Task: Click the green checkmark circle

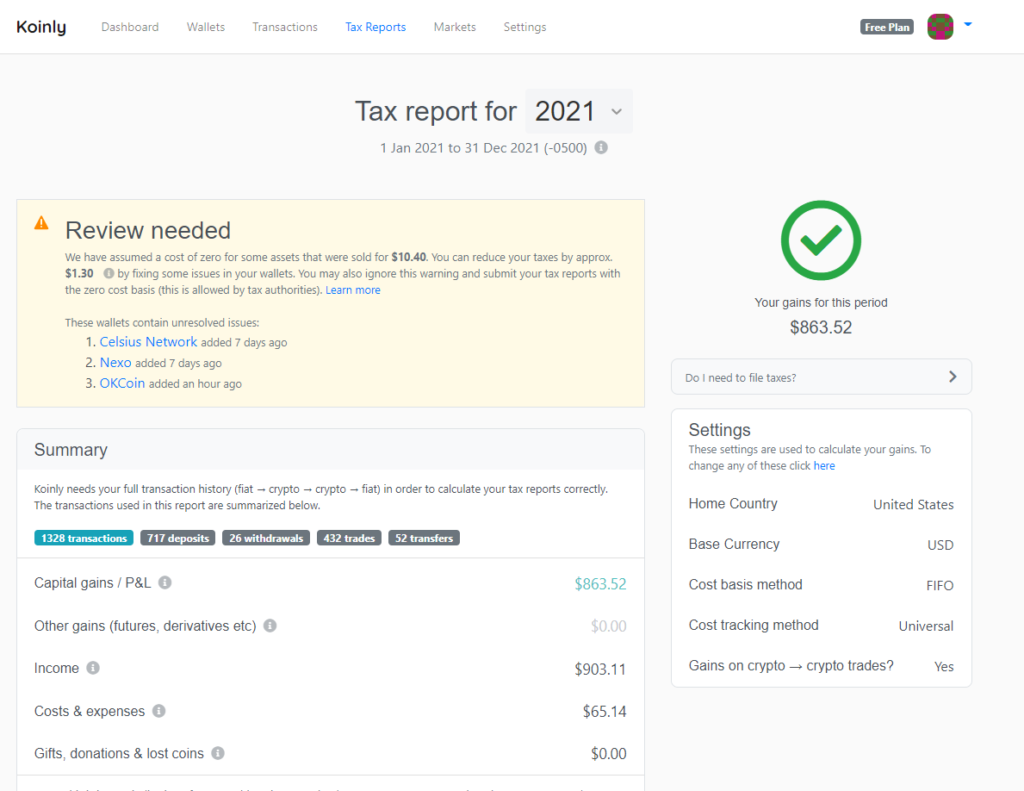Action: coord(821,240)
